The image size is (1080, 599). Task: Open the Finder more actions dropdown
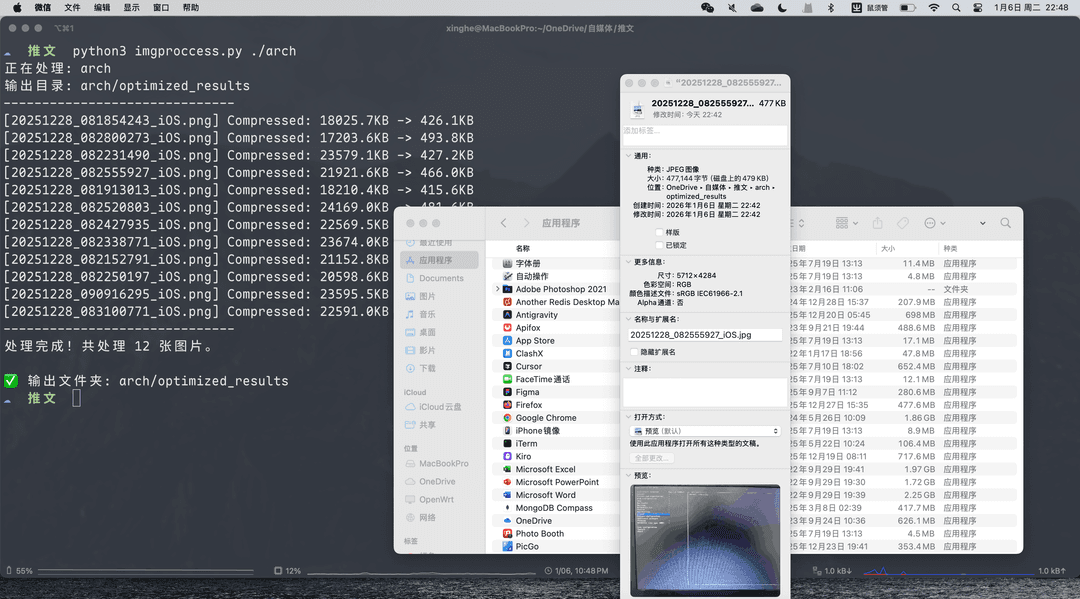[x=935, y=223]
